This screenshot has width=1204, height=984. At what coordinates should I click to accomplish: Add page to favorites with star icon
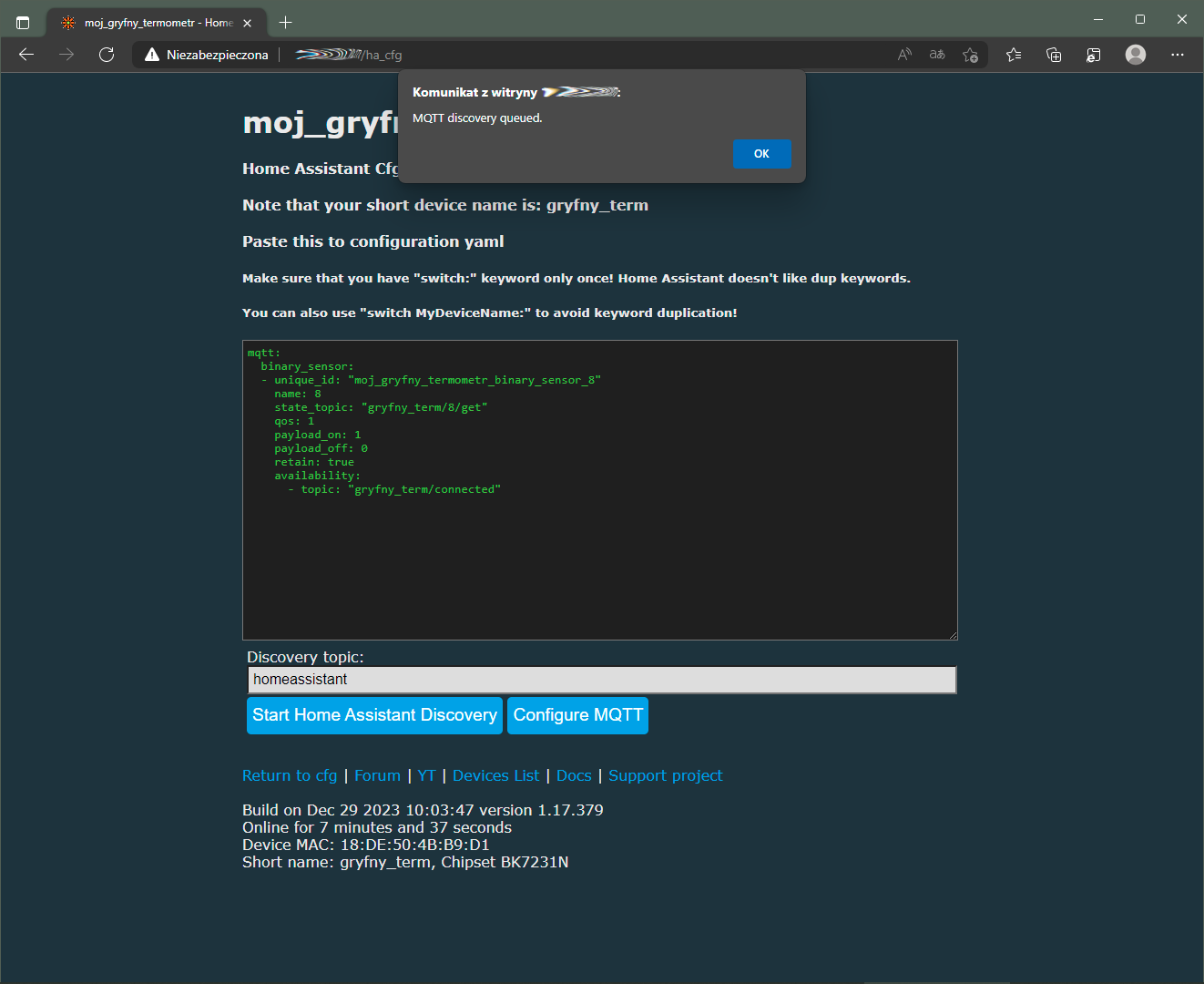point(970,55)
